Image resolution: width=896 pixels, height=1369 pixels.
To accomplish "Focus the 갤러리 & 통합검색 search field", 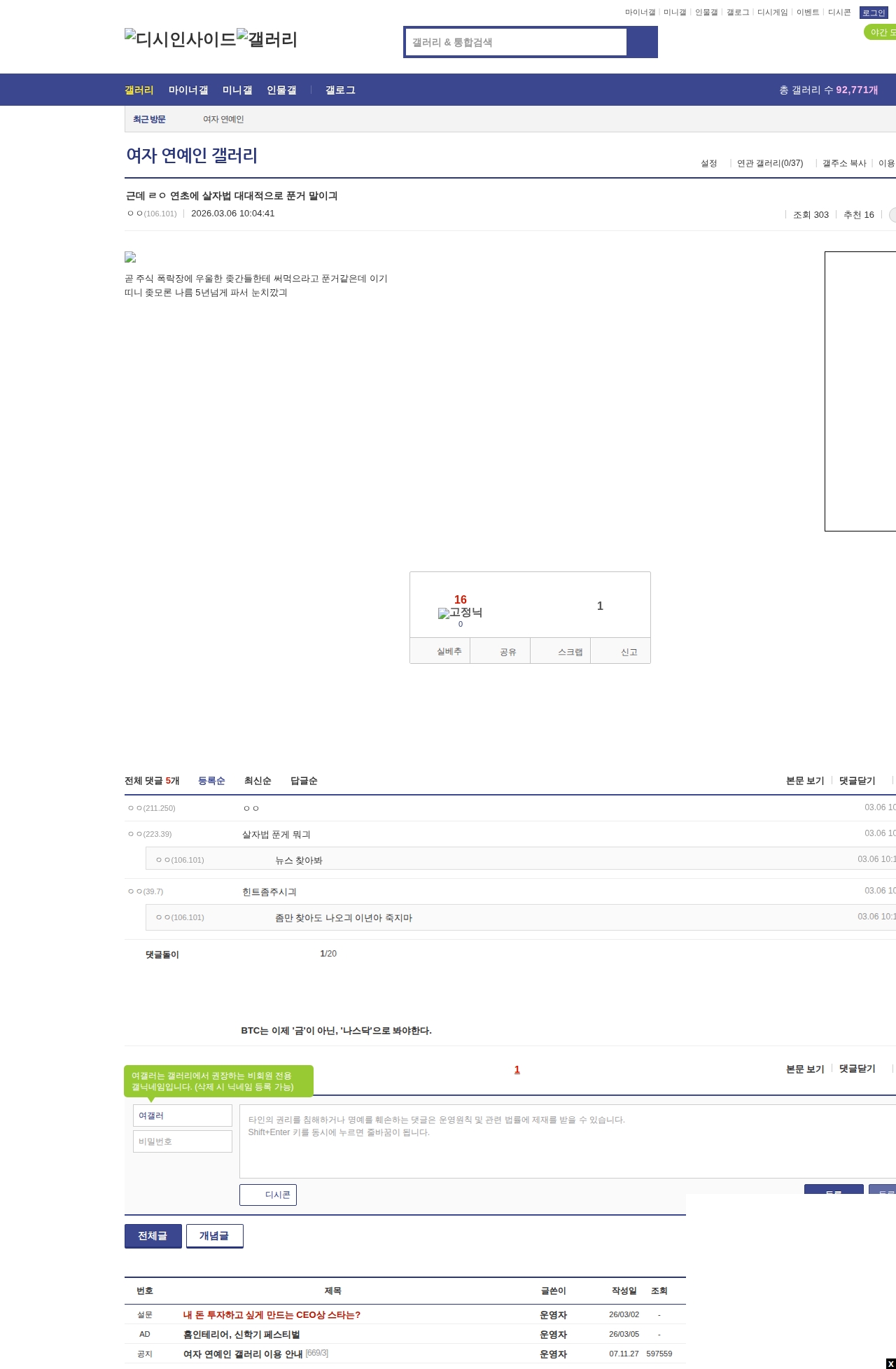I will point(517,42).
